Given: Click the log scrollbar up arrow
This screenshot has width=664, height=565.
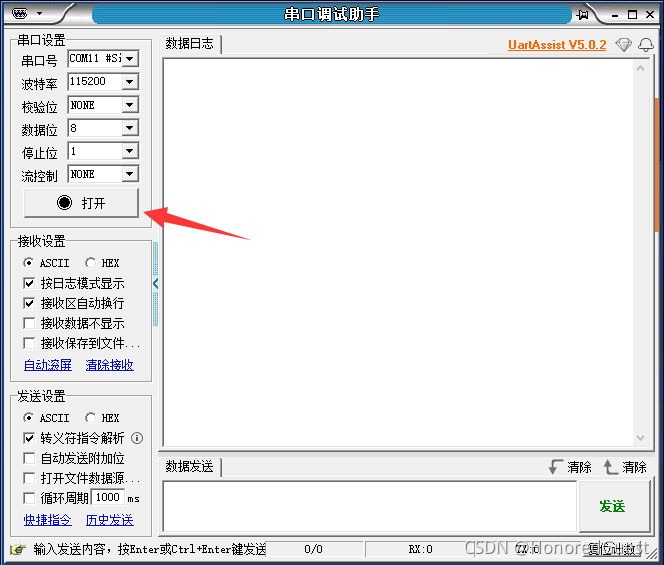Looking at the screenshot, I should coord(640,68).
